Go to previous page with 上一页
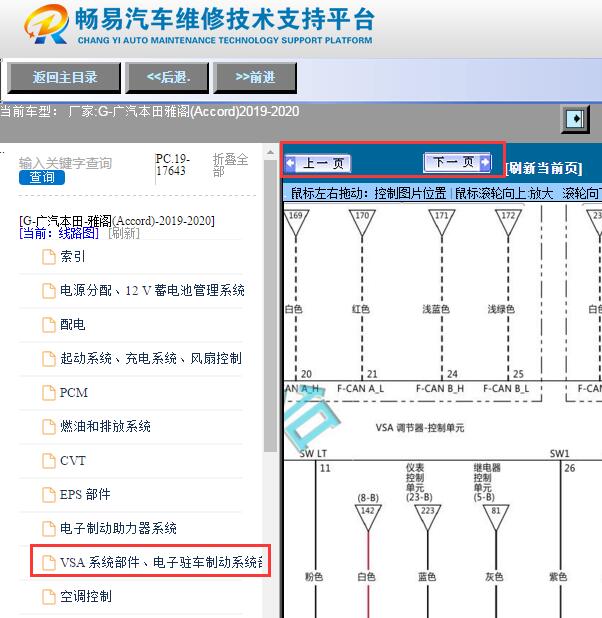Screen dimensions: 602x618 pos(317,163)
